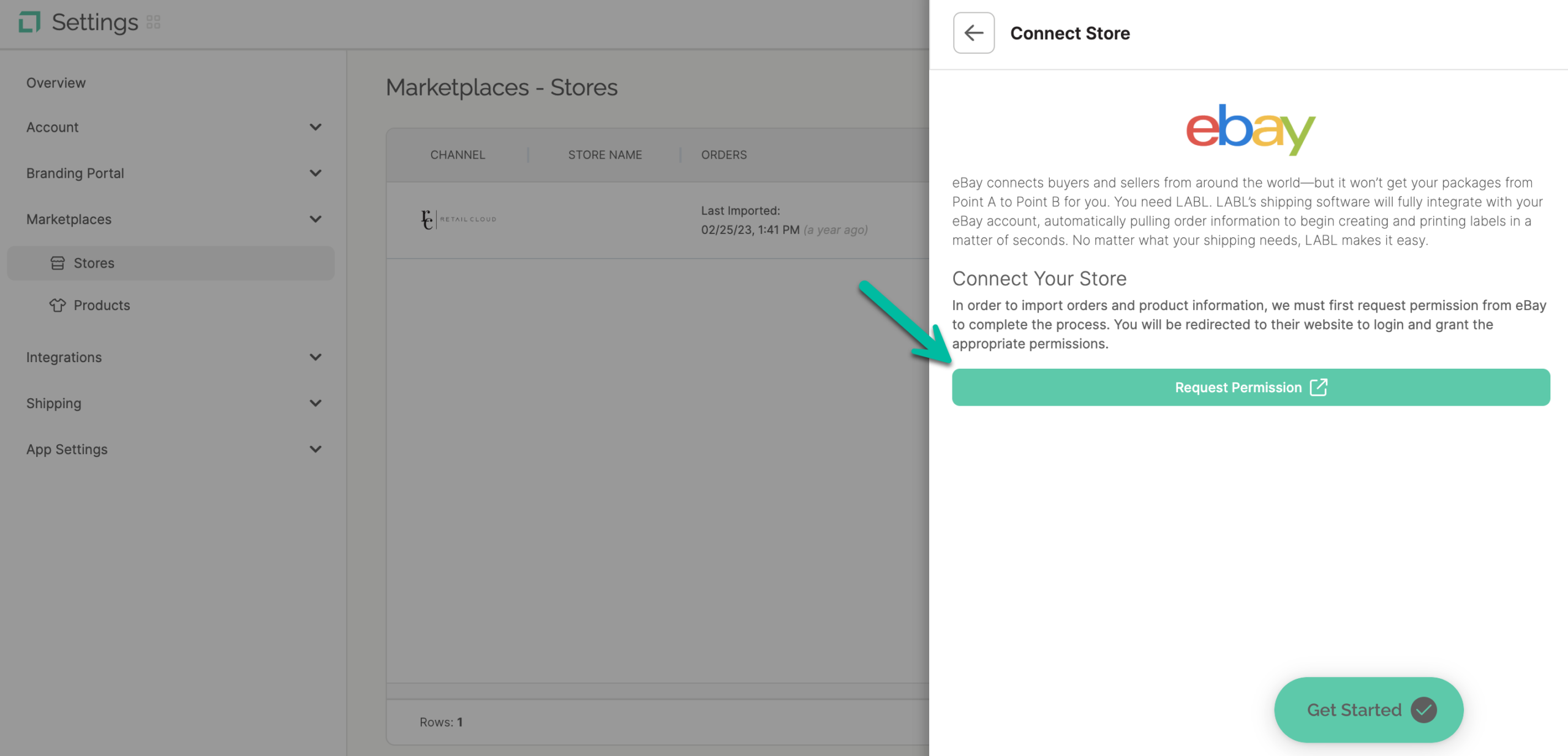Viewport: 1568px width, 756px height.
Task: Open the app grid icon next to Settings
Action: click(153, 23)
